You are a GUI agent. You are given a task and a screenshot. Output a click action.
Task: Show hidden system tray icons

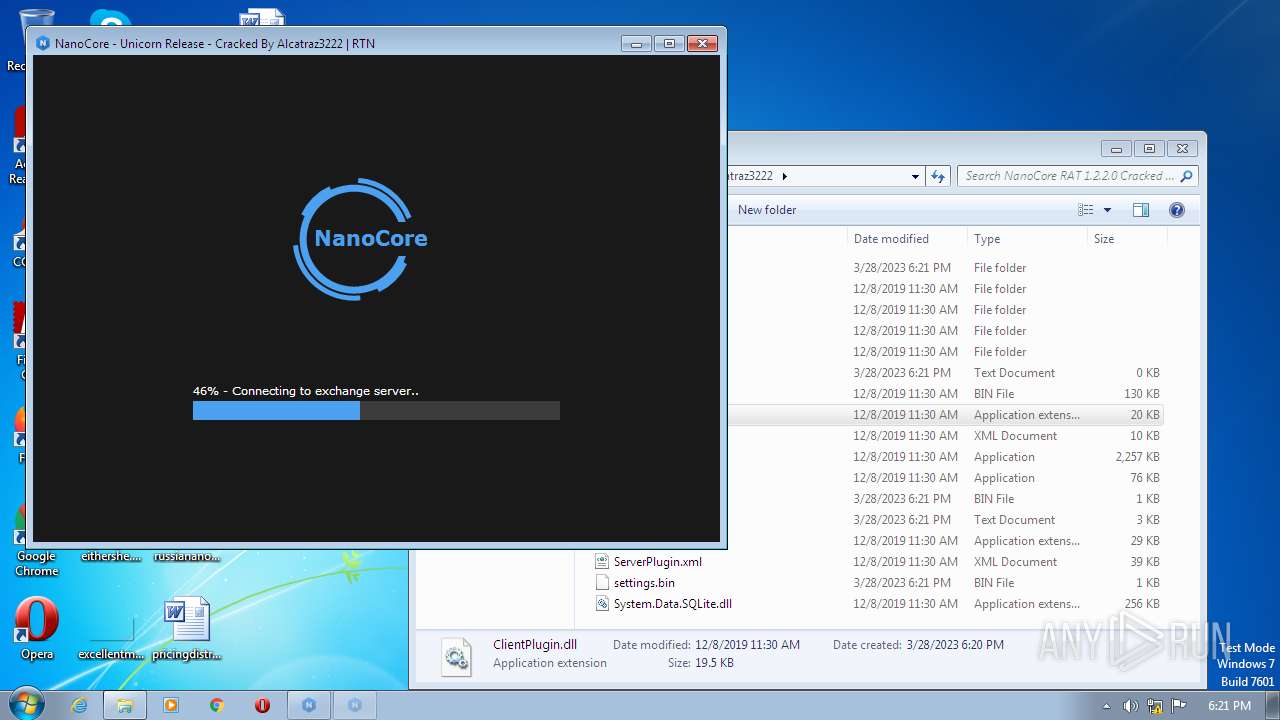1106,706
